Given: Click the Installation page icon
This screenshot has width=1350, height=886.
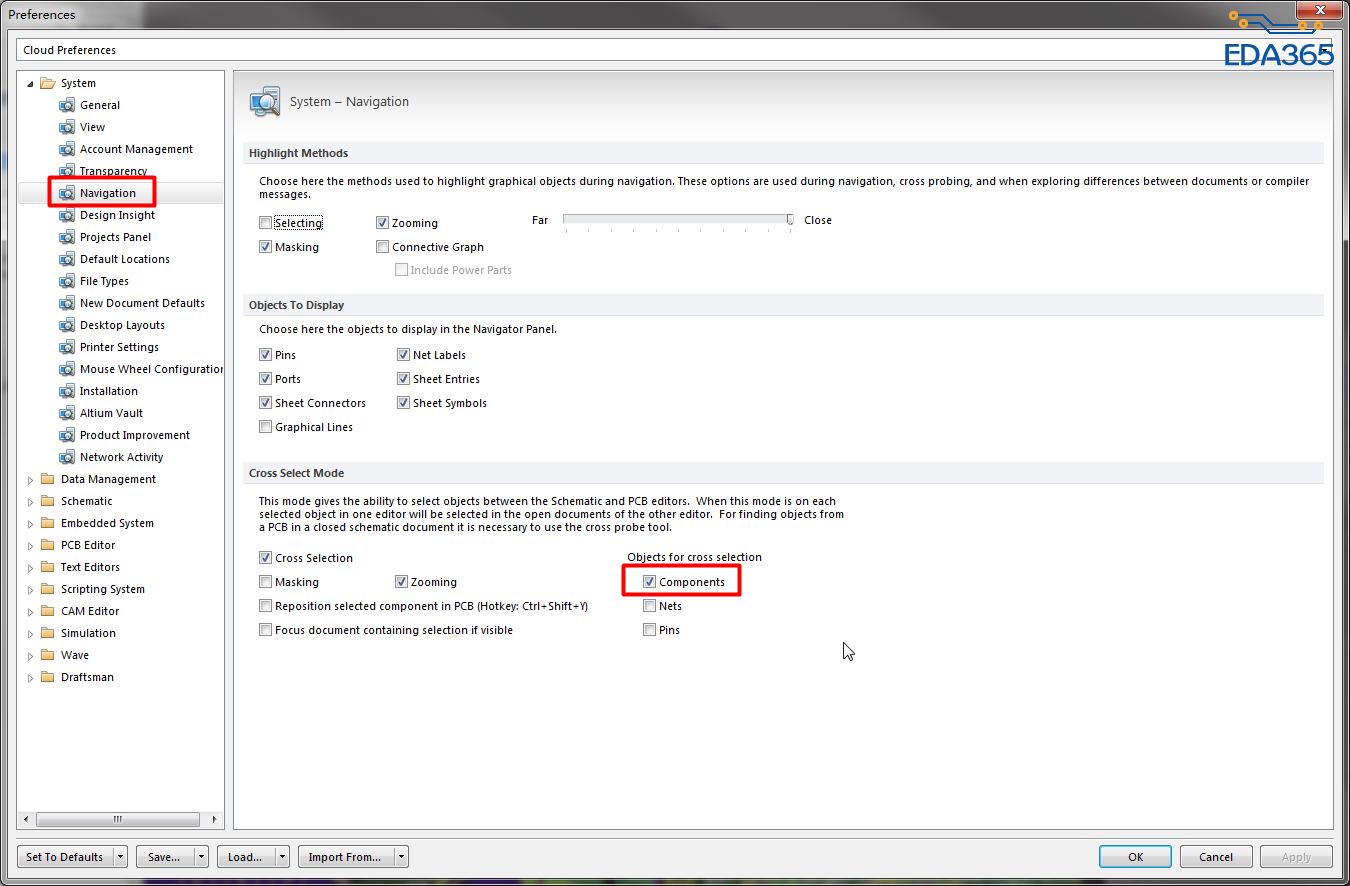Looking at the screenshot, I should coord(67,391).
